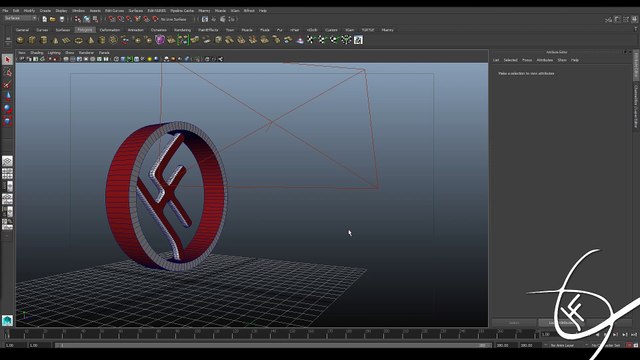Switch to the Polygons shelf tab
Image resolution: width=640 pixels, height=360 pixels.
(85, 30)
